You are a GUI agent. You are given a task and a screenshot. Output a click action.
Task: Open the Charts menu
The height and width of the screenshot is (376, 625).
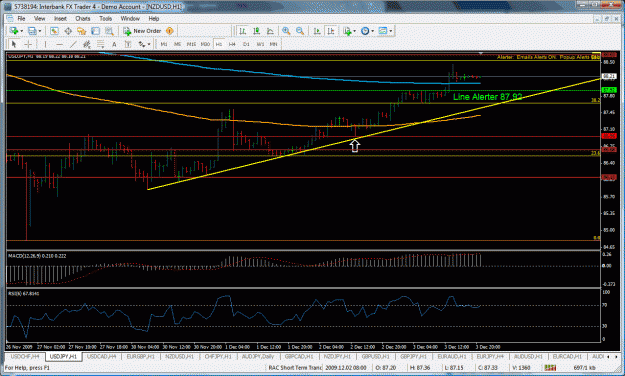coord(83,18)
